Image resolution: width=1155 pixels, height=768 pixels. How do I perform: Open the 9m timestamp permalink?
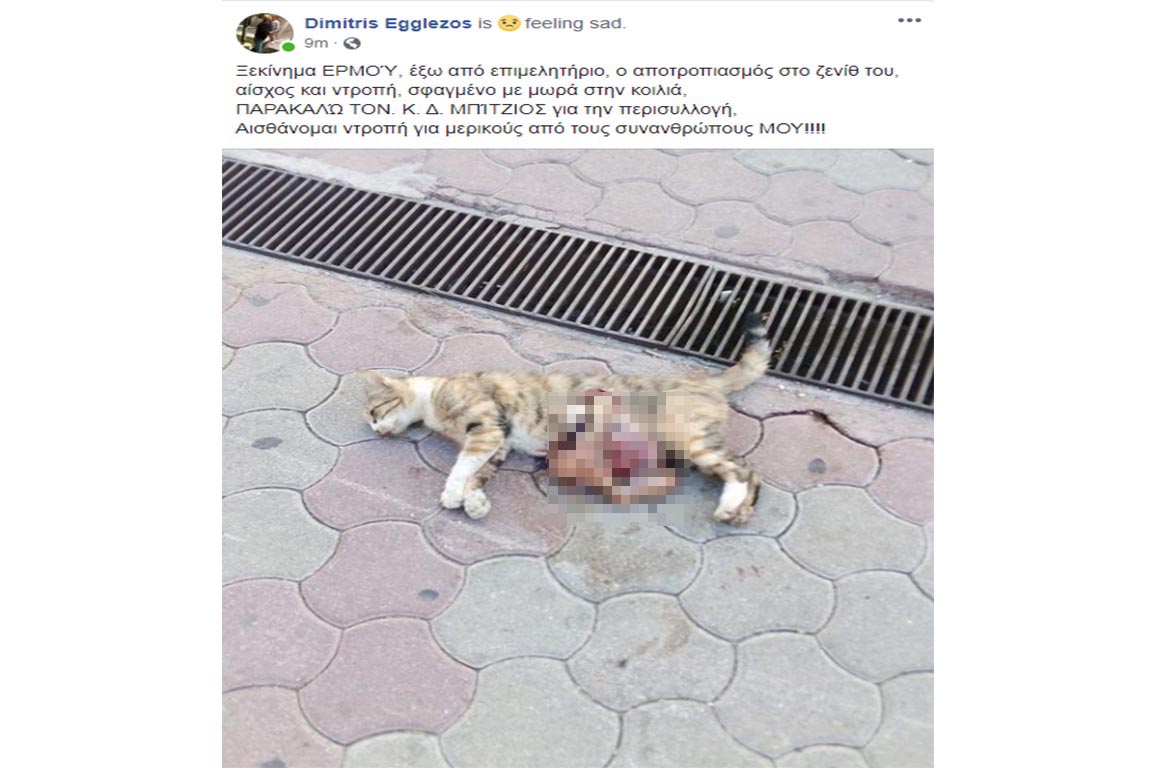point(316,43)
